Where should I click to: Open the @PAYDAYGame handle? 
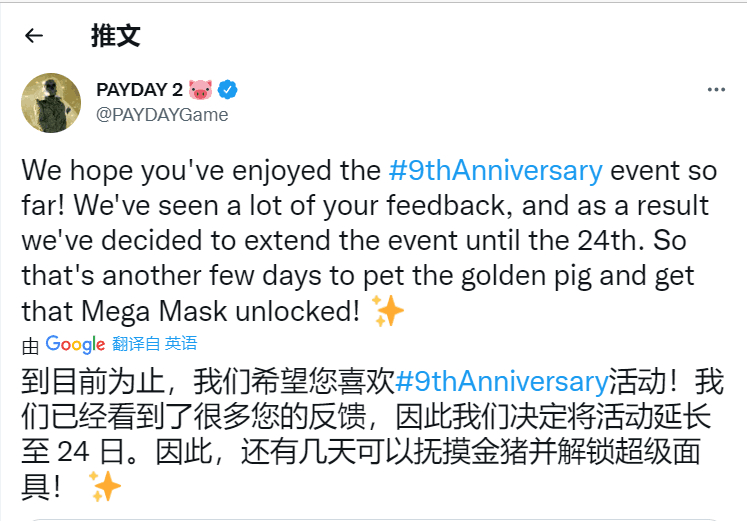(162, 115)
